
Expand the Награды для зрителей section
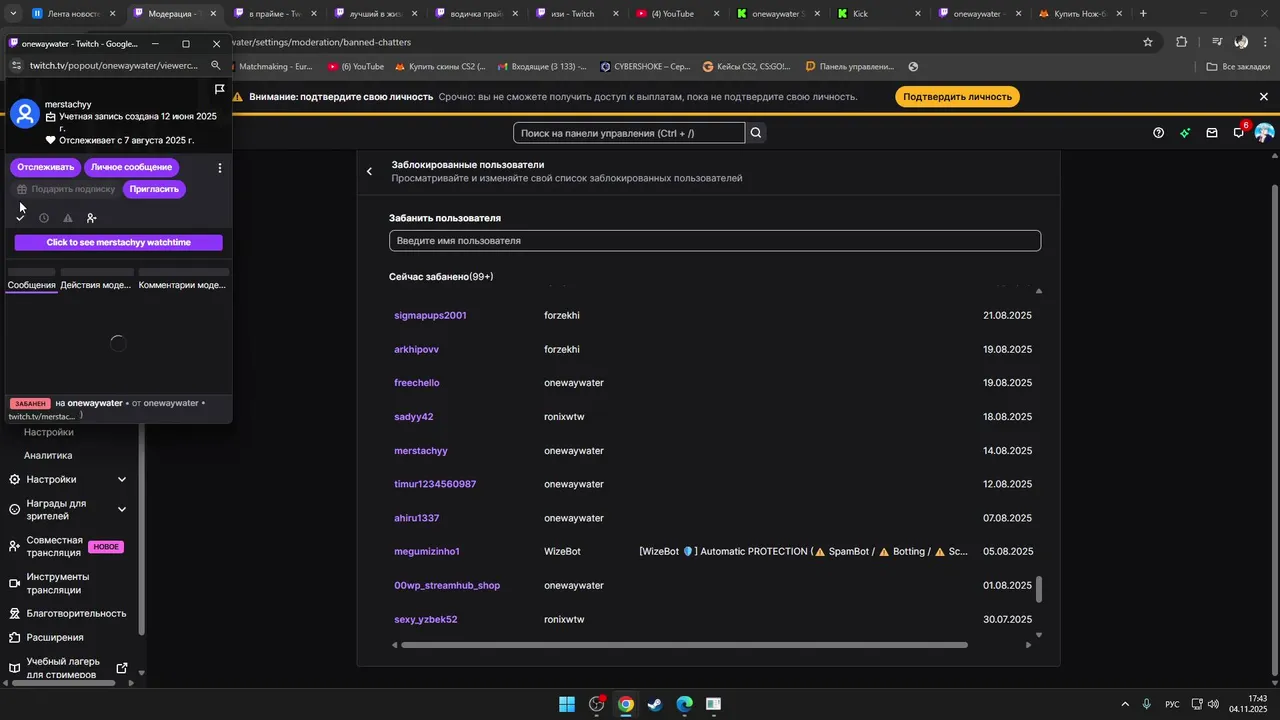(68, 510)
